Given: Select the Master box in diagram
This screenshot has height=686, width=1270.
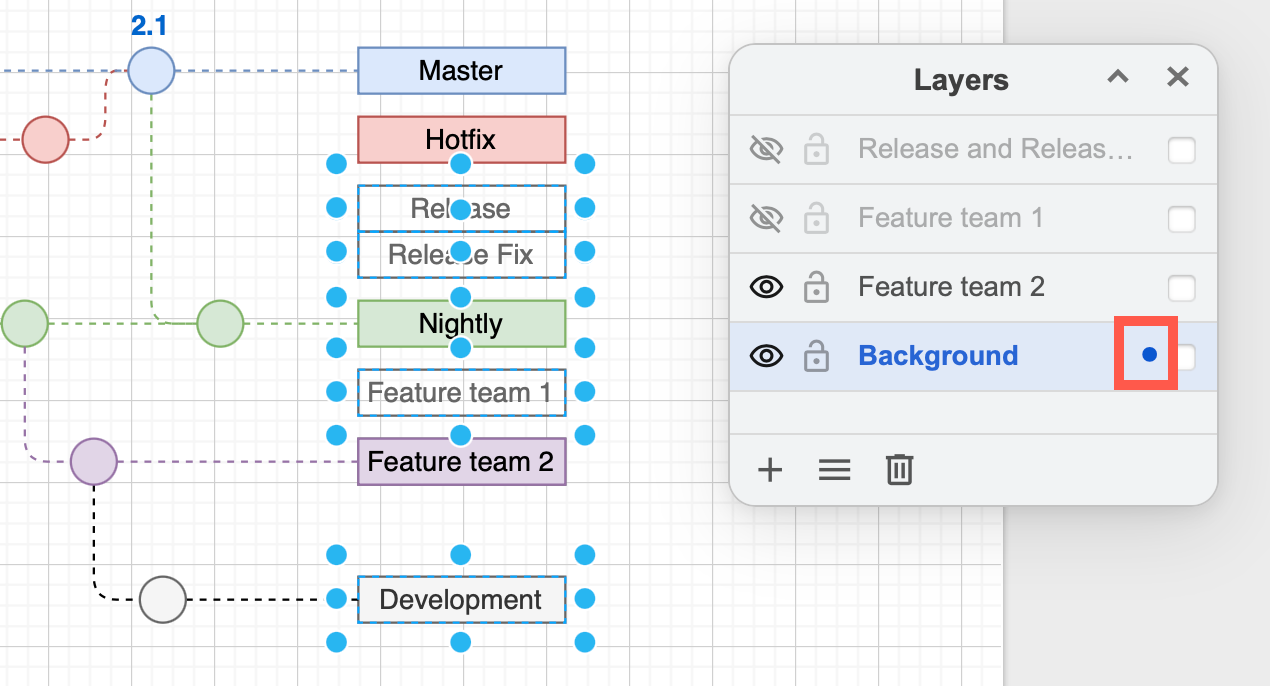Looking at the screenshot, I should [x=461, y=71].
